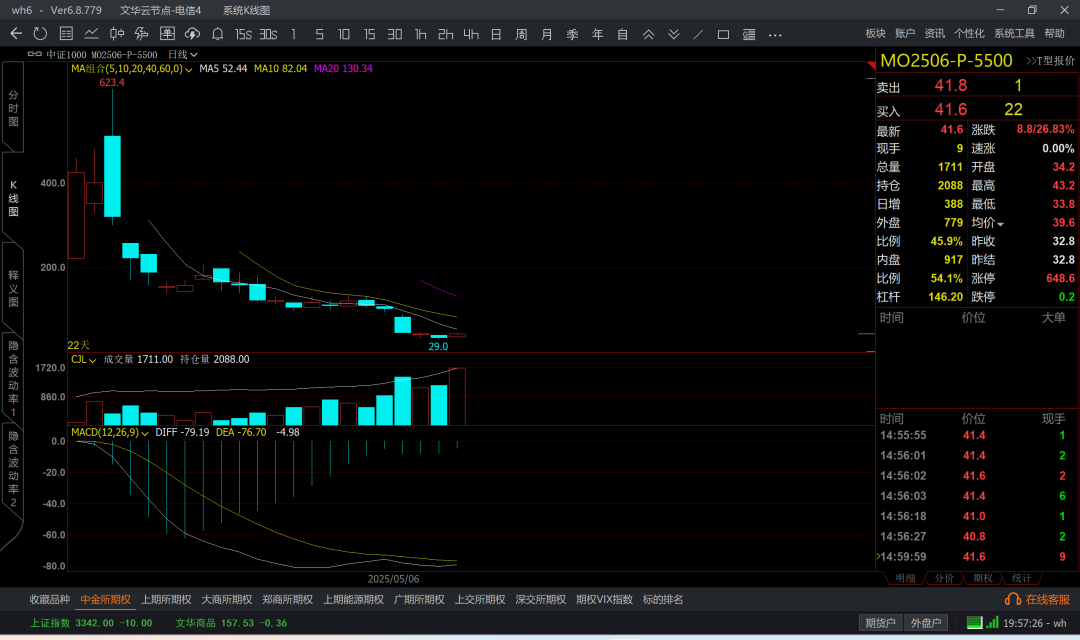Open the 上期所期权 bottom tab
The height and width of the screenshot is (640, 1080).
(166, 599)
